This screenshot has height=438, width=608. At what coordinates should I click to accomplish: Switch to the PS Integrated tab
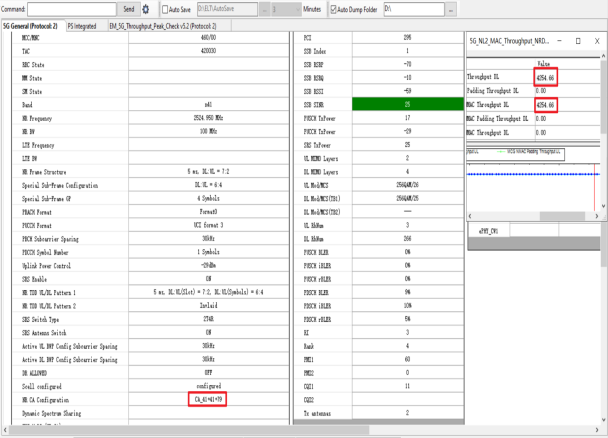pyautogui.click(x=82, y=26)
